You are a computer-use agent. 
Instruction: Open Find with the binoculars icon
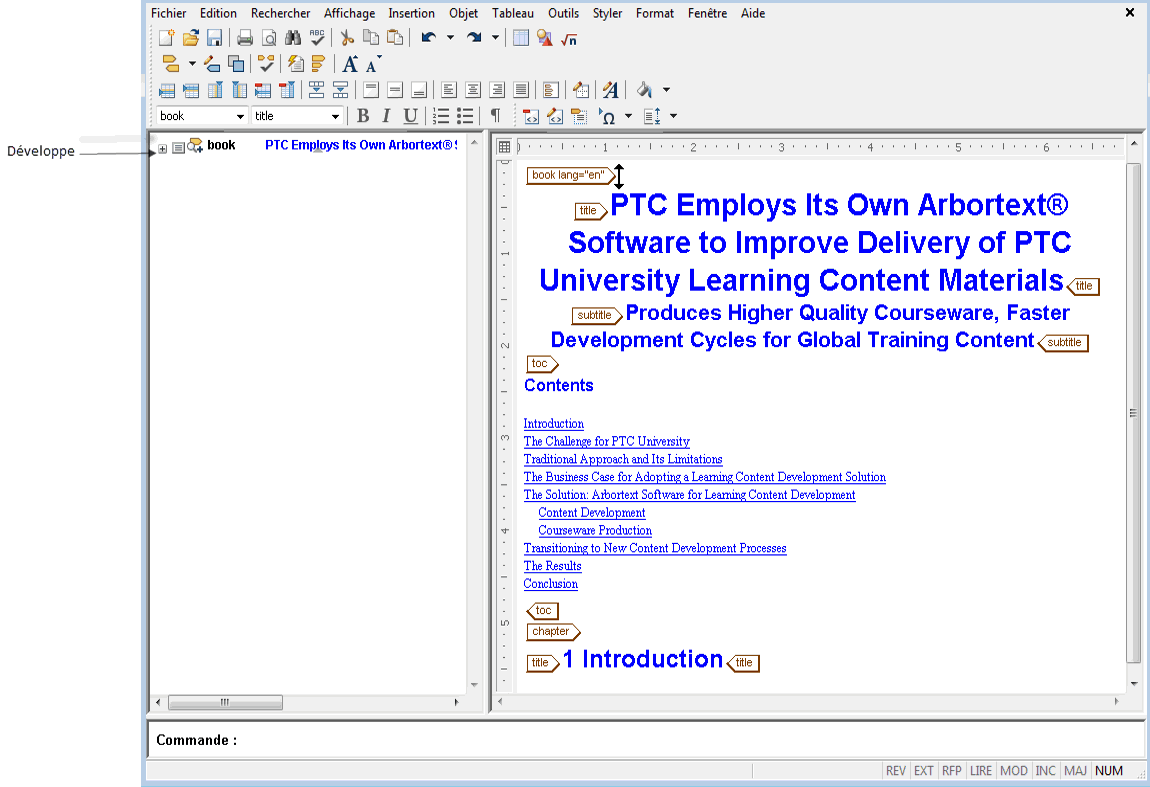pos(293,37)
